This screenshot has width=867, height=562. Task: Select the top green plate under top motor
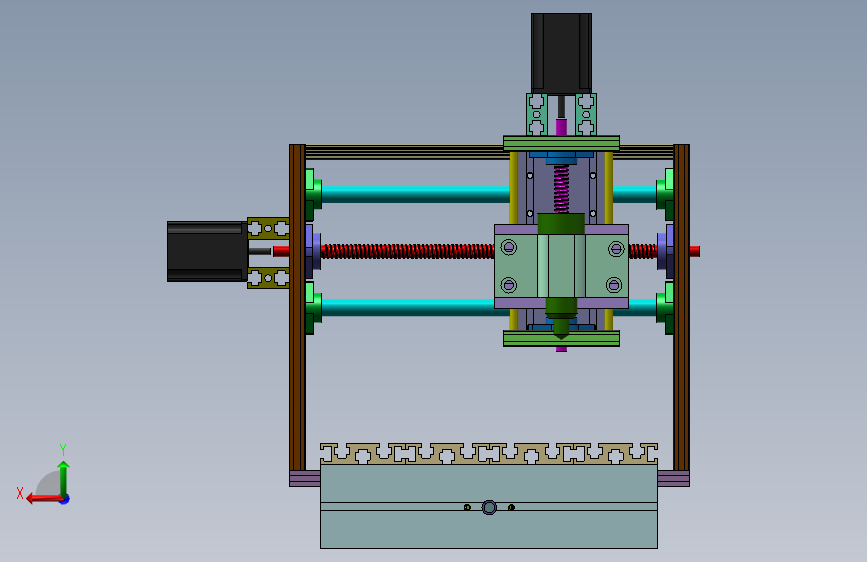(561, 143)
